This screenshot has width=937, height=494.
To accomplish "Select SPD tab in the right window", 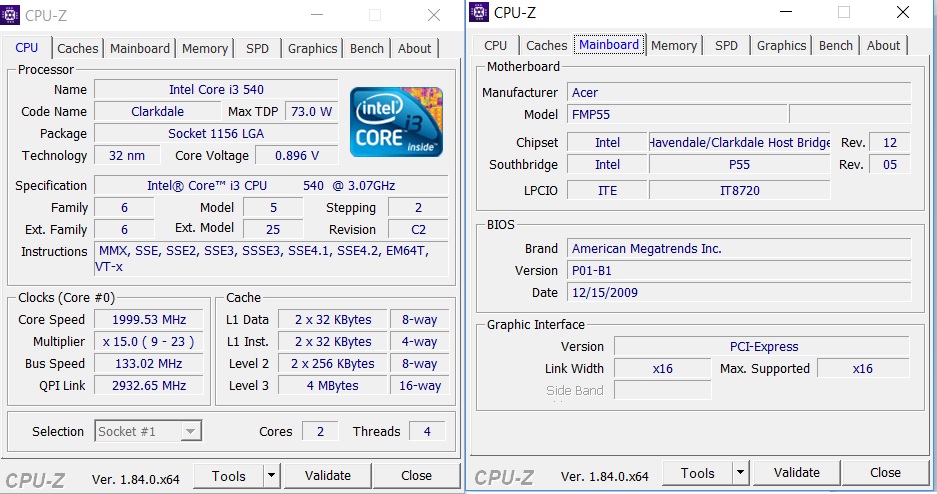I will coord(727,45).
